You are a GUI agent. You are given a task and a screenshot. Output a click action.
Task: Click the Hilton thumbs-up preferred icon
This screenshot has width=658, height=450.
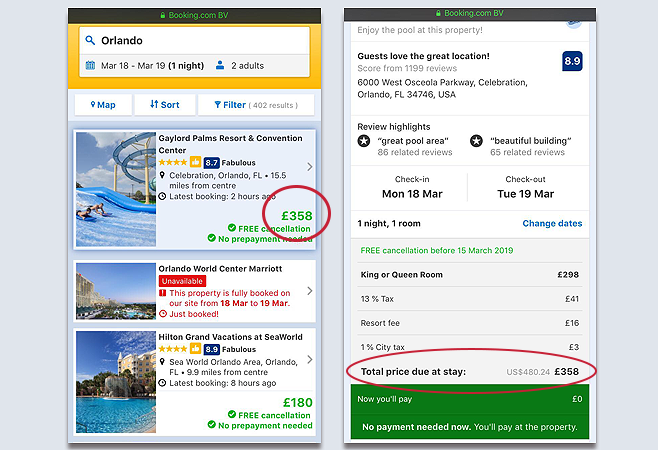[x=195, y=348]
